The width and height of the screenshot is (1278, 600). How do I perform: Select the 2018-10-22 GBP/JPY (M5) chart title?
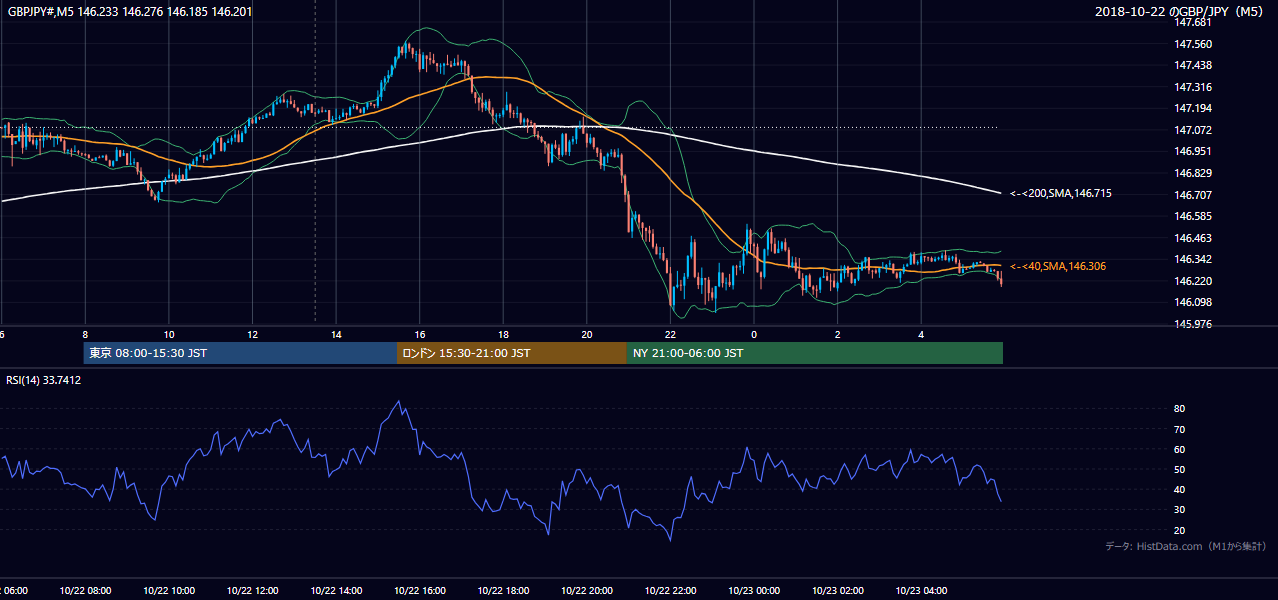[x=1181, y=11]
